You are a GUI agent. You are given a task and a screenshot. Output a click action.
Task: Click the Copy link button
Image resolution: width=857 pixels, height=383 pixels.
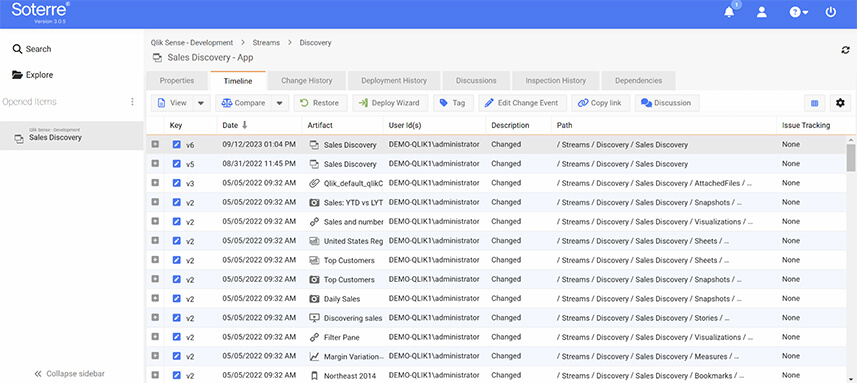click(601, 103)
